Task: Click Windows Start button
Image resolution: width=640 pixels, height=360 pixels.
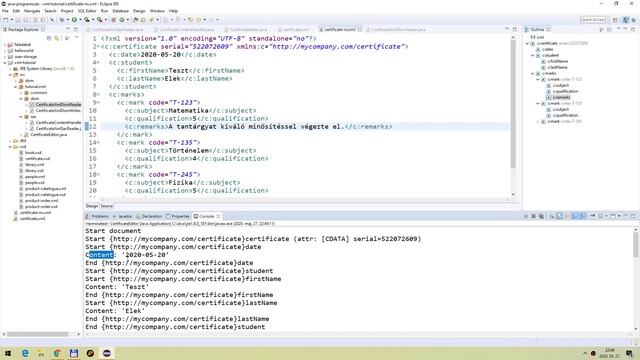Action: (8, 353)
